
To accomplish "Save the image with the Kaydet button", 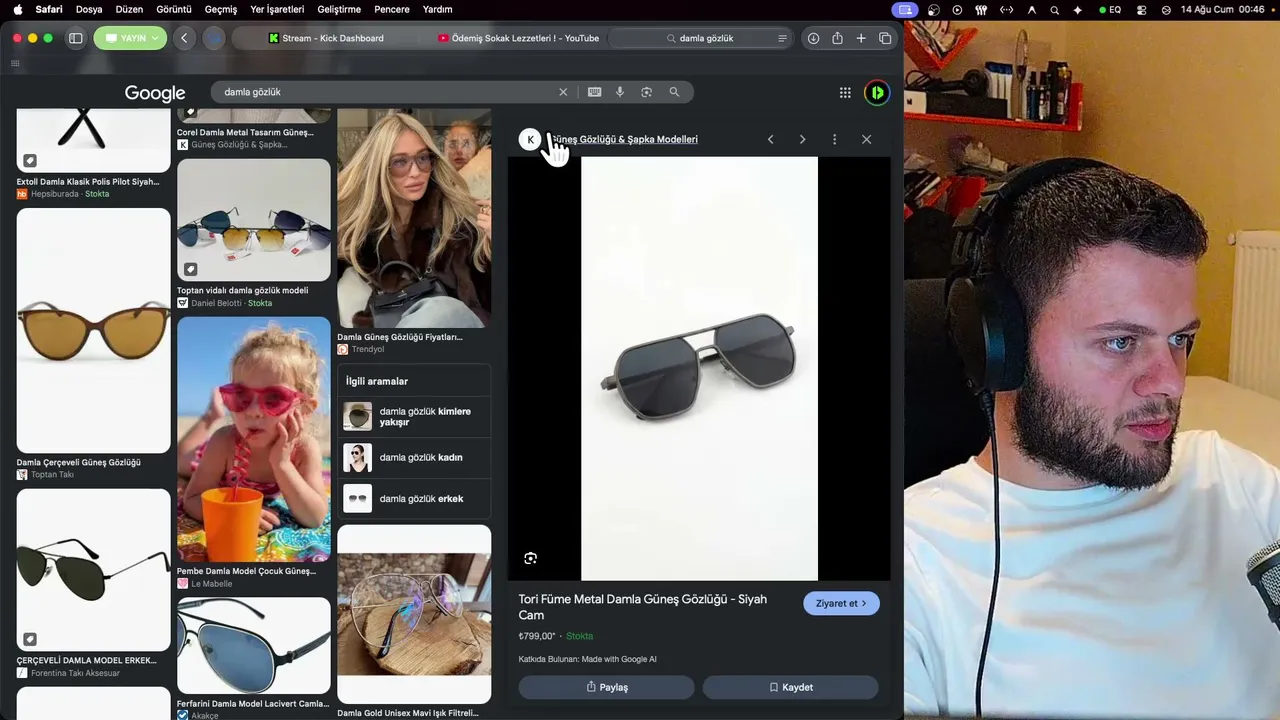I will (x=790, y=687).
